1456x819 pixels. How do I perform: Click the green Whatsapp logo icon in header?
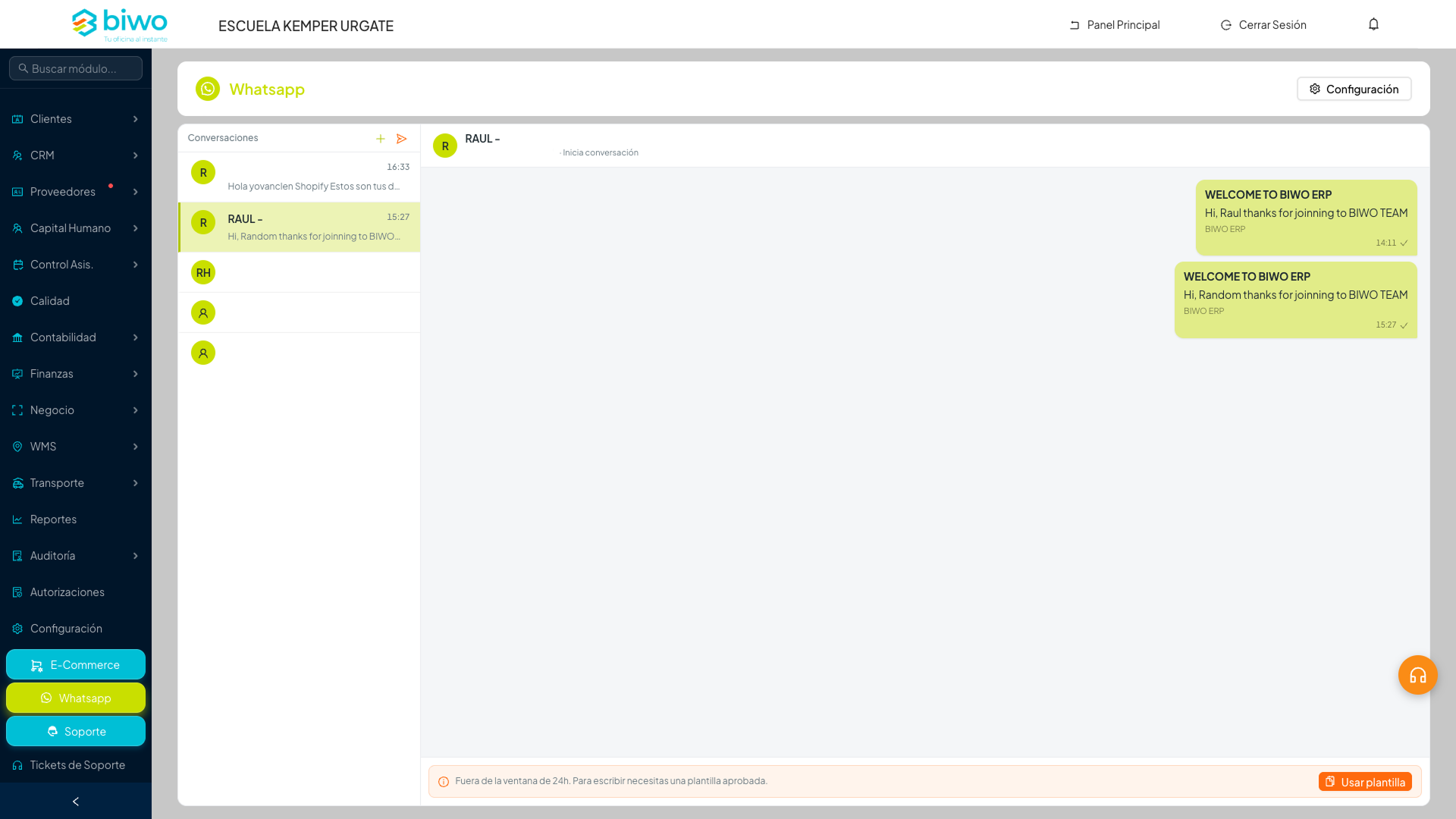point(208,89)
